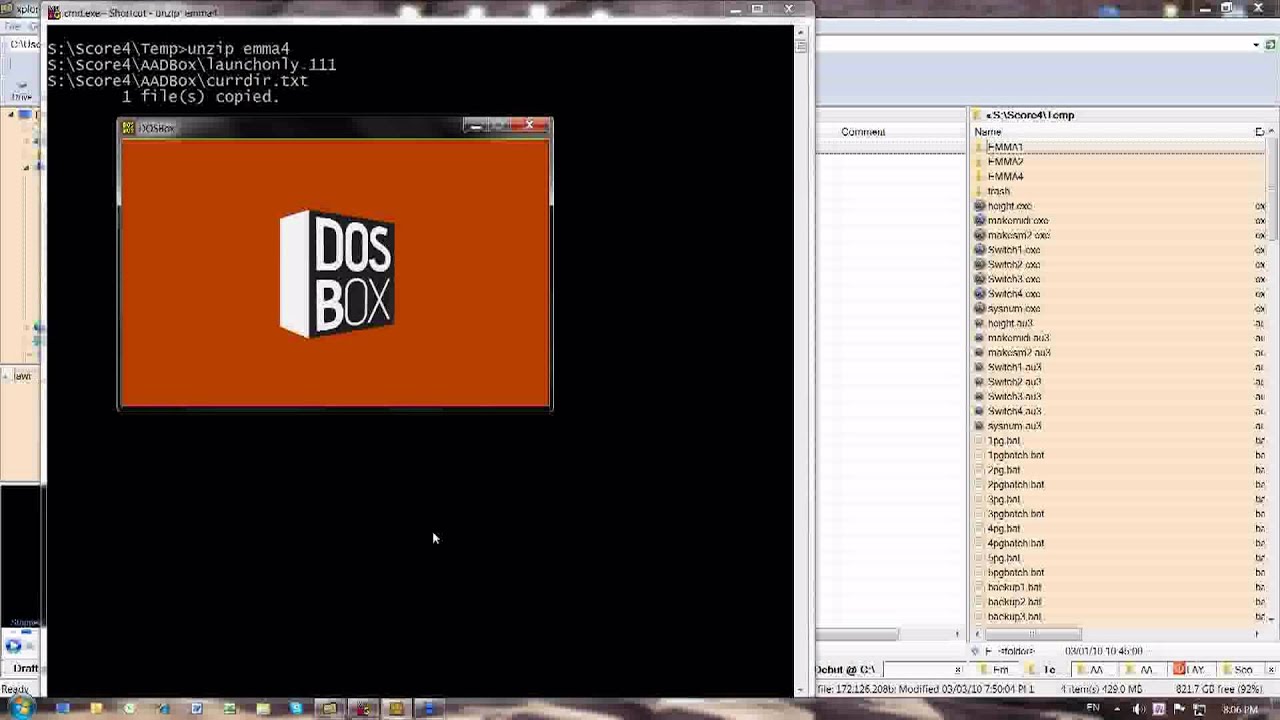Select the backup2.bat file

1014,602
